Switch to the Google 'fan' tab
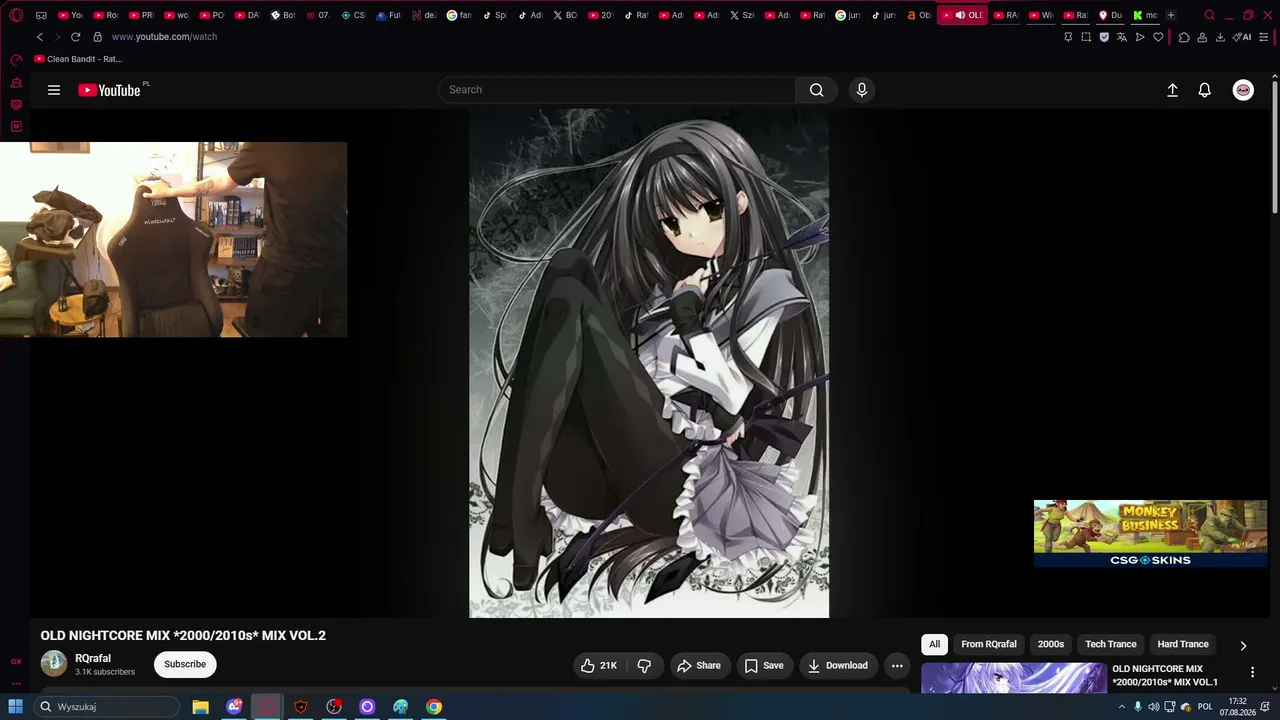The image size is (1280, 720). (x=460, y=15)
